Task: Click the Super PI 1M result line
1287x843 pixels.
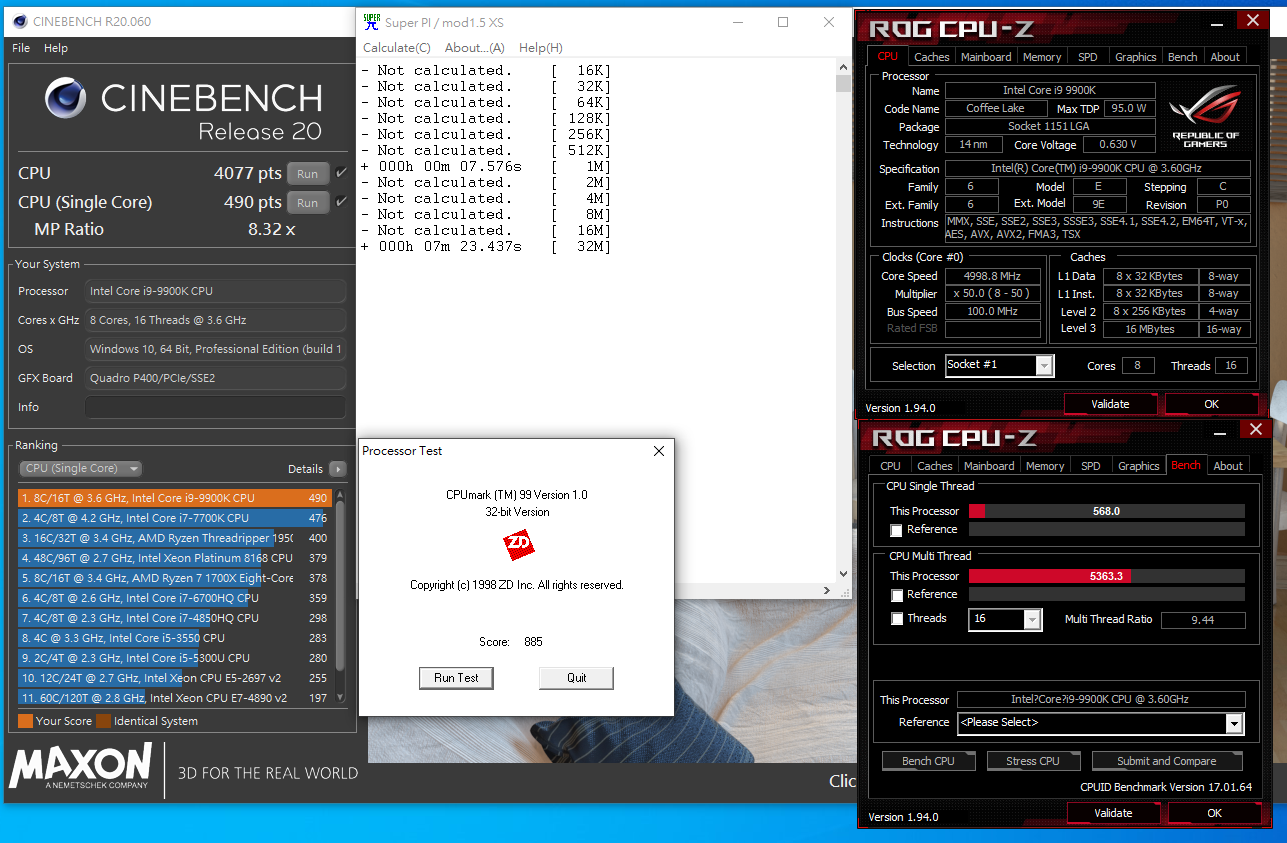Action: 486,166
